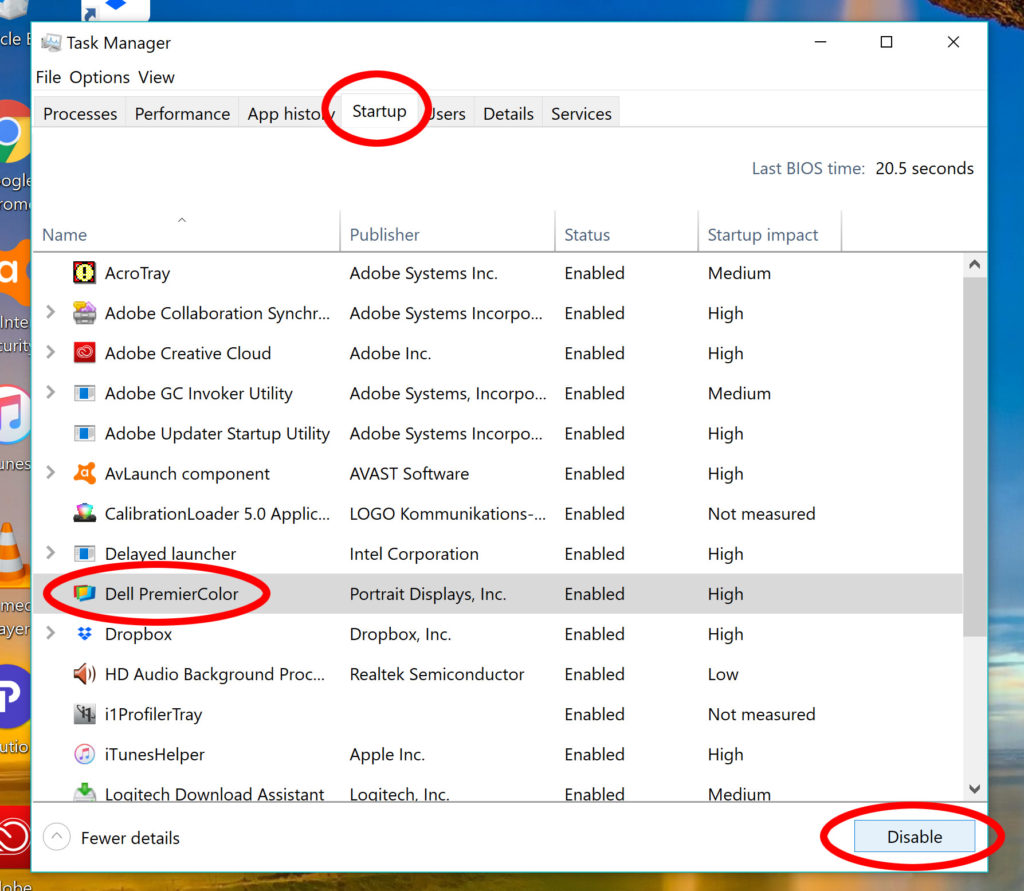Image resolution: width=1024 pixels, height=891 pixels.
Task: Collapse view with Fewer details chevron
Action: coord(58,837)
